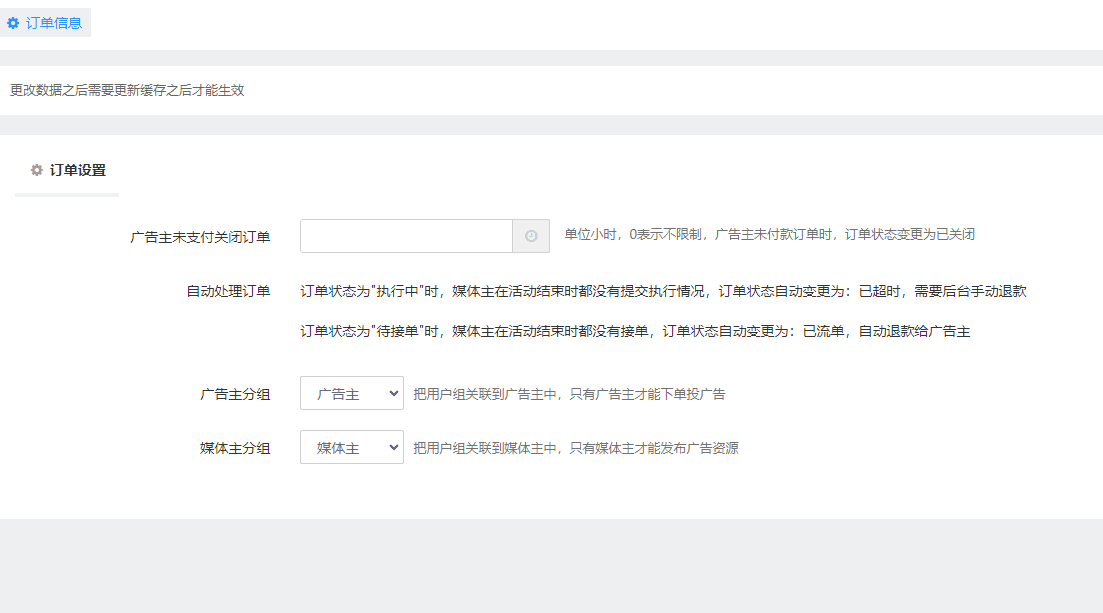Click the 广告主未支付关闭订单 label

[200, 237]
